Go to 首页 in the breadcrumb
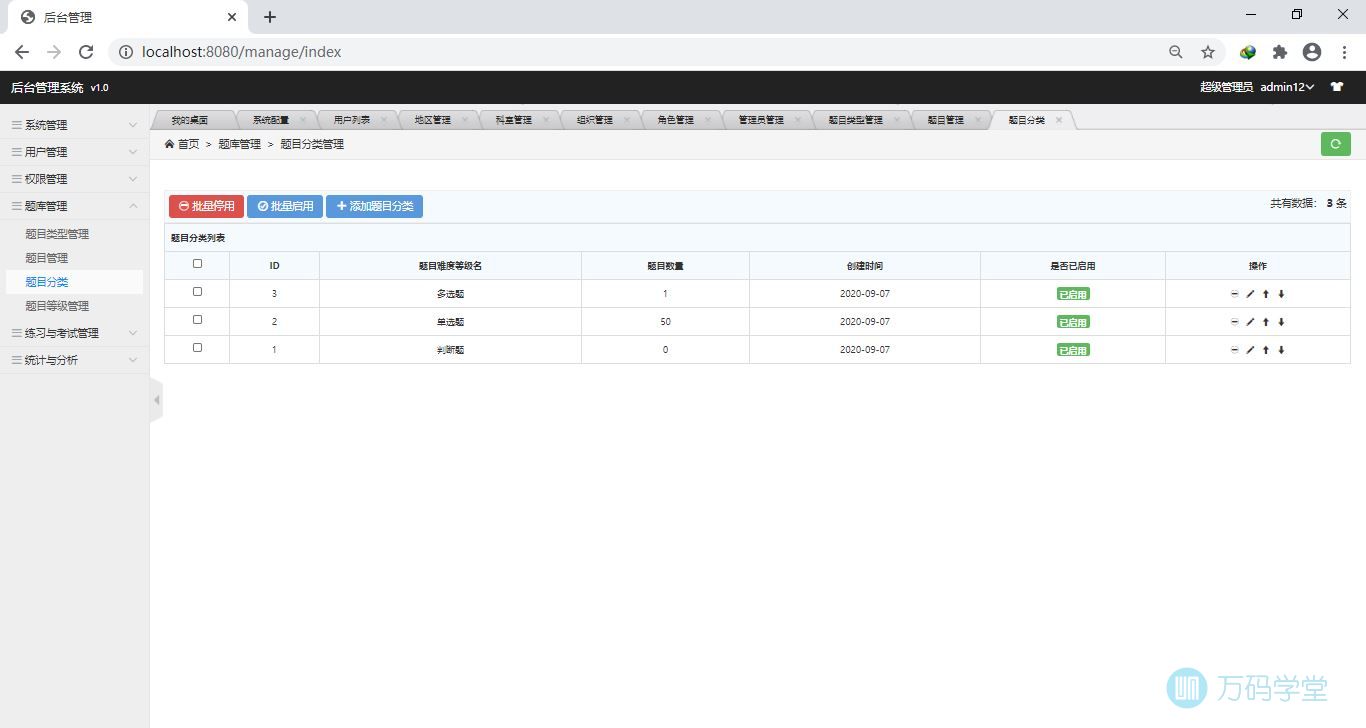This screenshot has height=728, width=1366. (x=188, y=144)
